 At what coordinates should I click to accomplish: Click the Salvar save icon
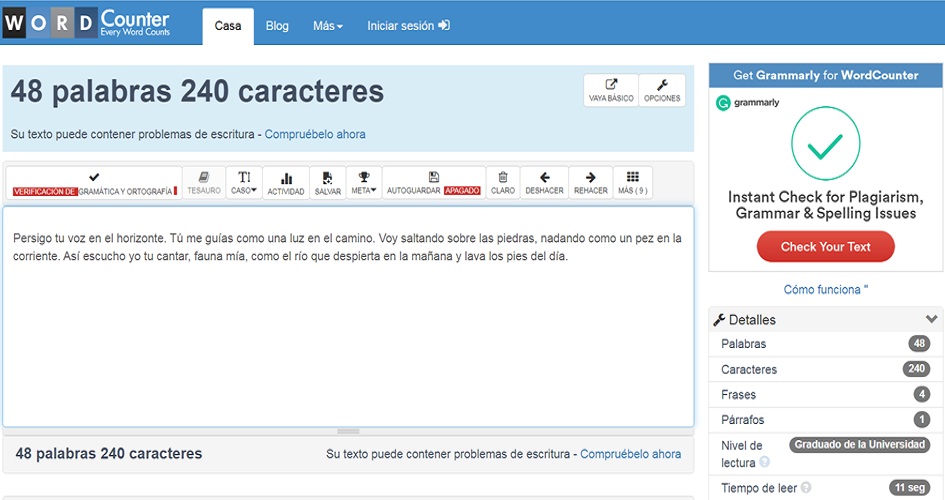pos(328,182)
